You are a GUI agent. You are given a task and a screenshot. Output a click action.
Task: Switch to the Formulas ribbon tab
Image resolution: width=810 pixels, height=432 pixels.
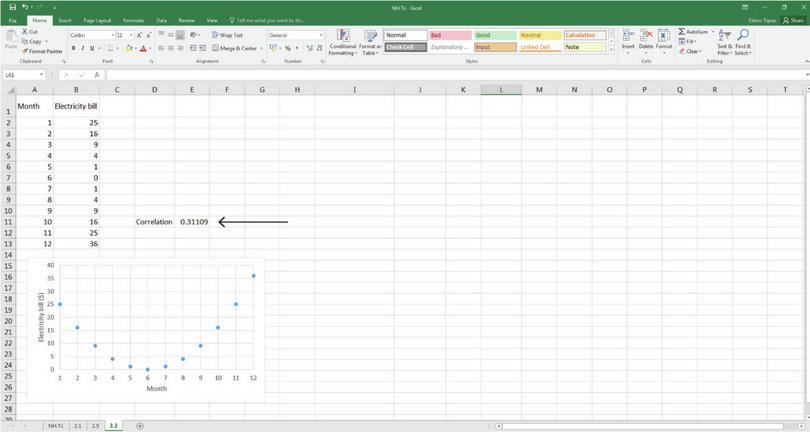(x=132, y=20)
